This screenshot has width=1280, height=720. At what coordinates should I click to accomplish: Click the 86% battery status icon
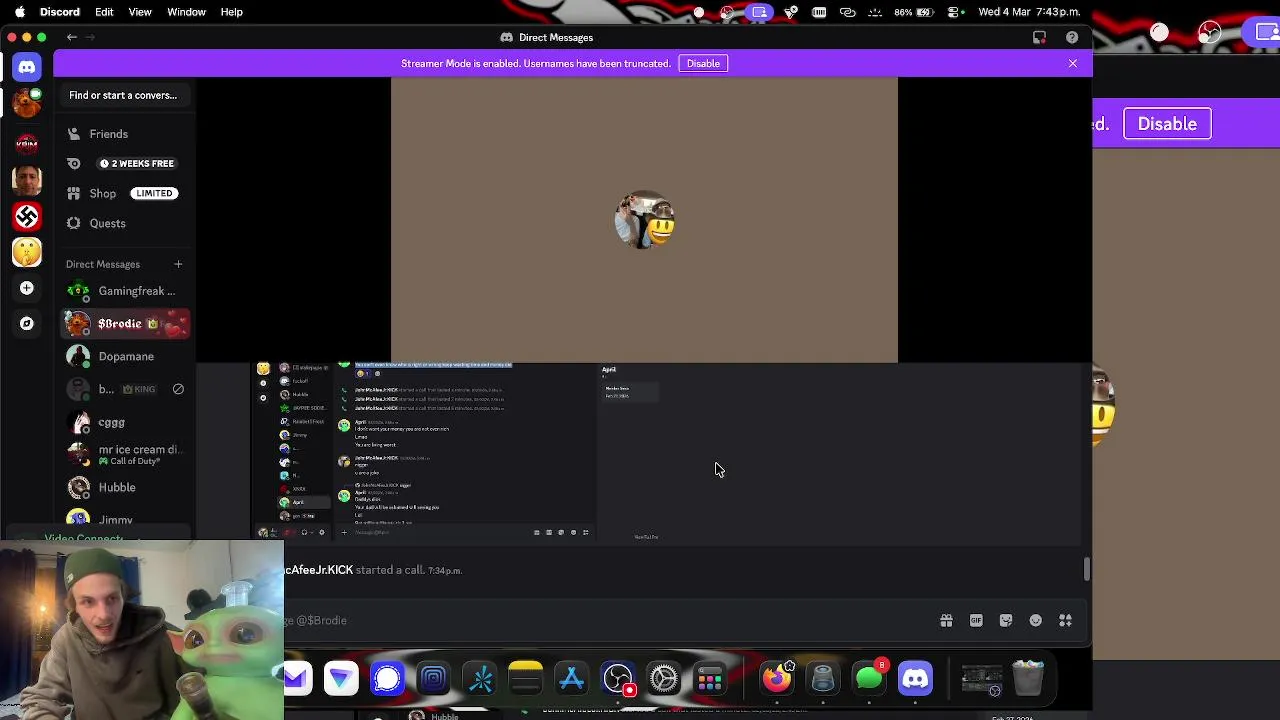point(914,12)
